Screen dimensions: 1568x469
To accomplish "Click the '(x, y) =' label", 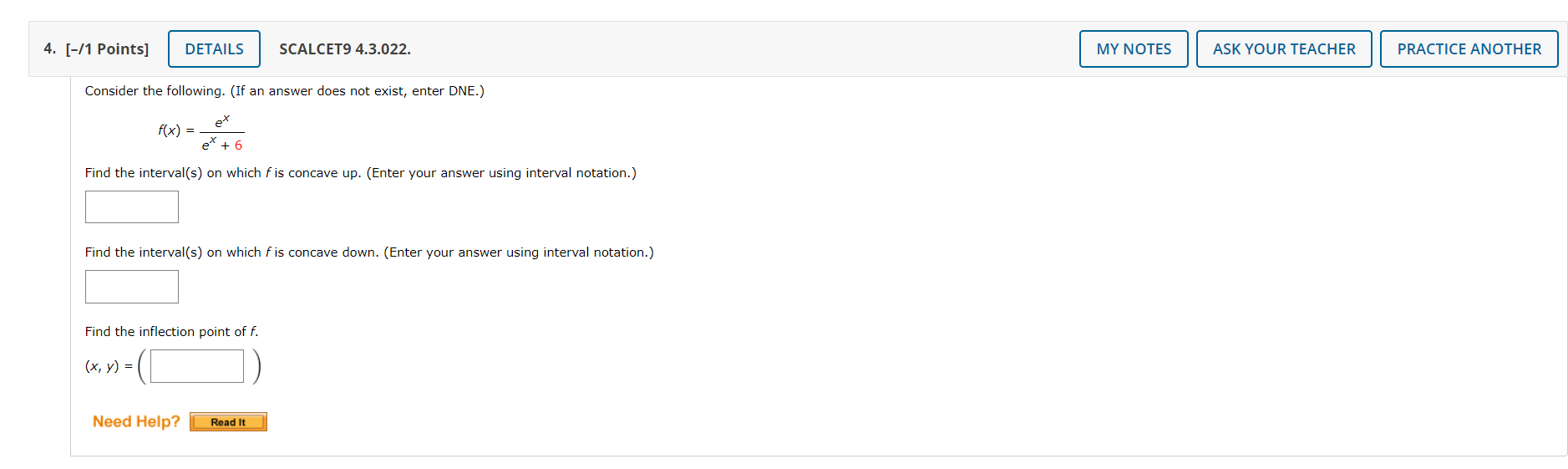I will 109,366.
